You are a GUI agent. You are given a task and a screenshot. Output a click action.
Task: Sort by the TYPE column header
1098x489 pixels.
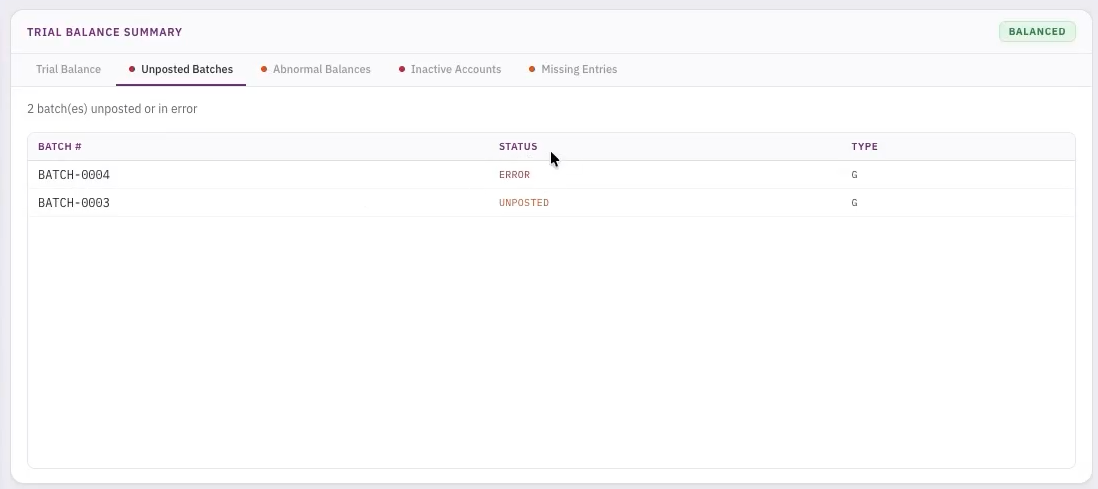click(x=864, y=147)
